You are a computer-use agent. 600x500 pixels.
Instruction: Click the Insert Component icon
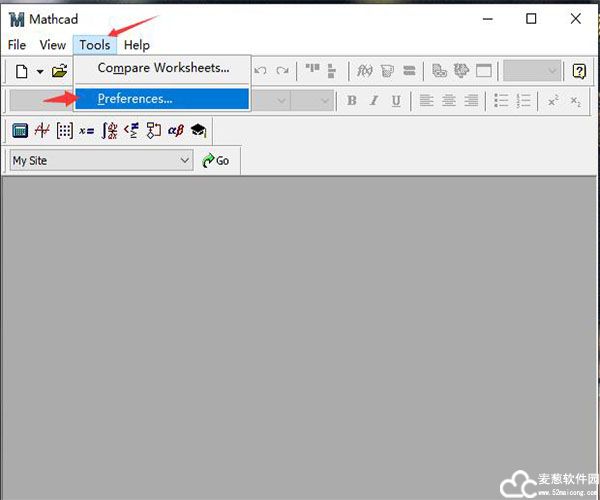click(461, 71)
